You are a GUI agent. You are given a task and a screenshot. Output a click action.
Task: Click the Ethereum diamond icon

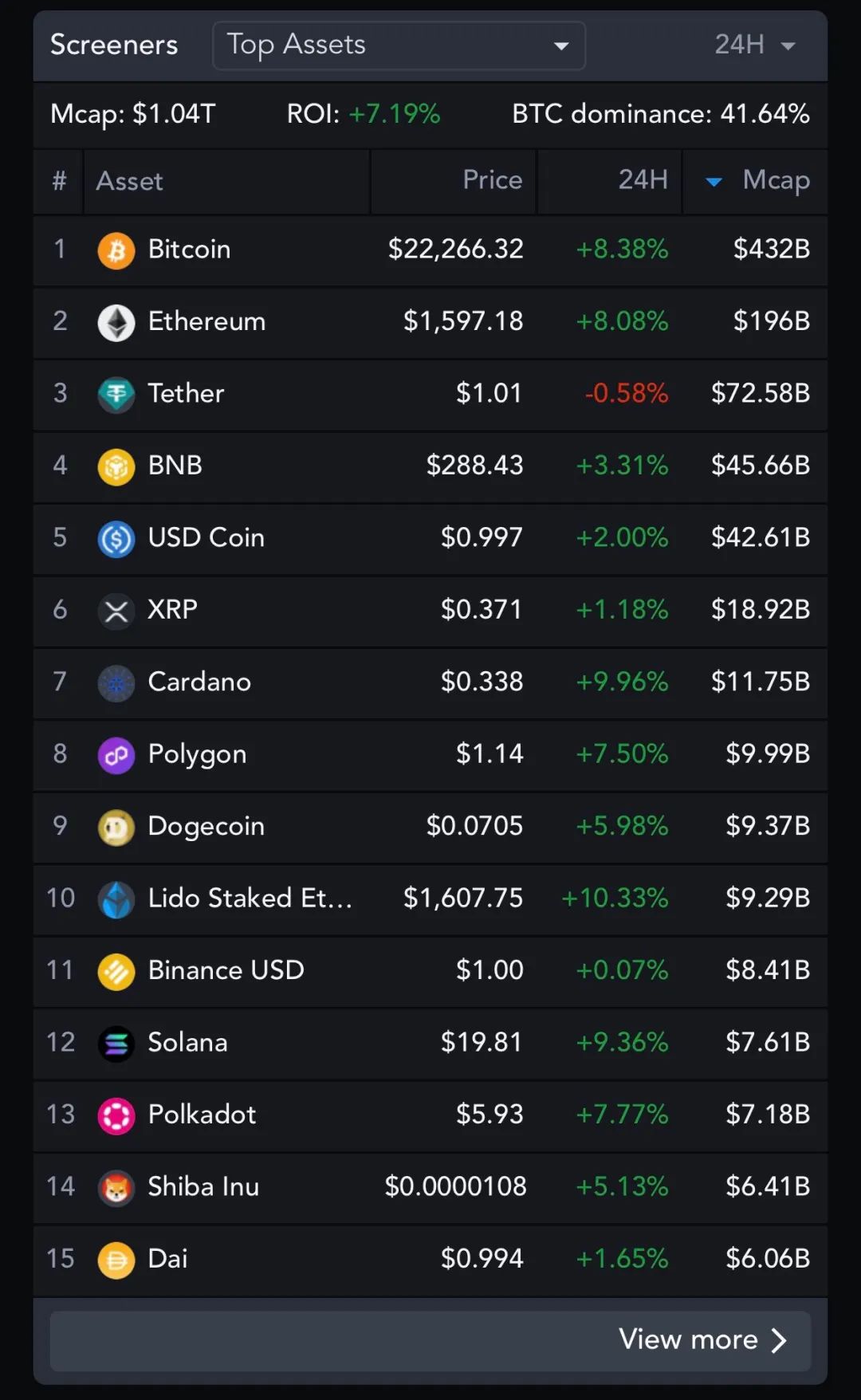click(116, 322)
